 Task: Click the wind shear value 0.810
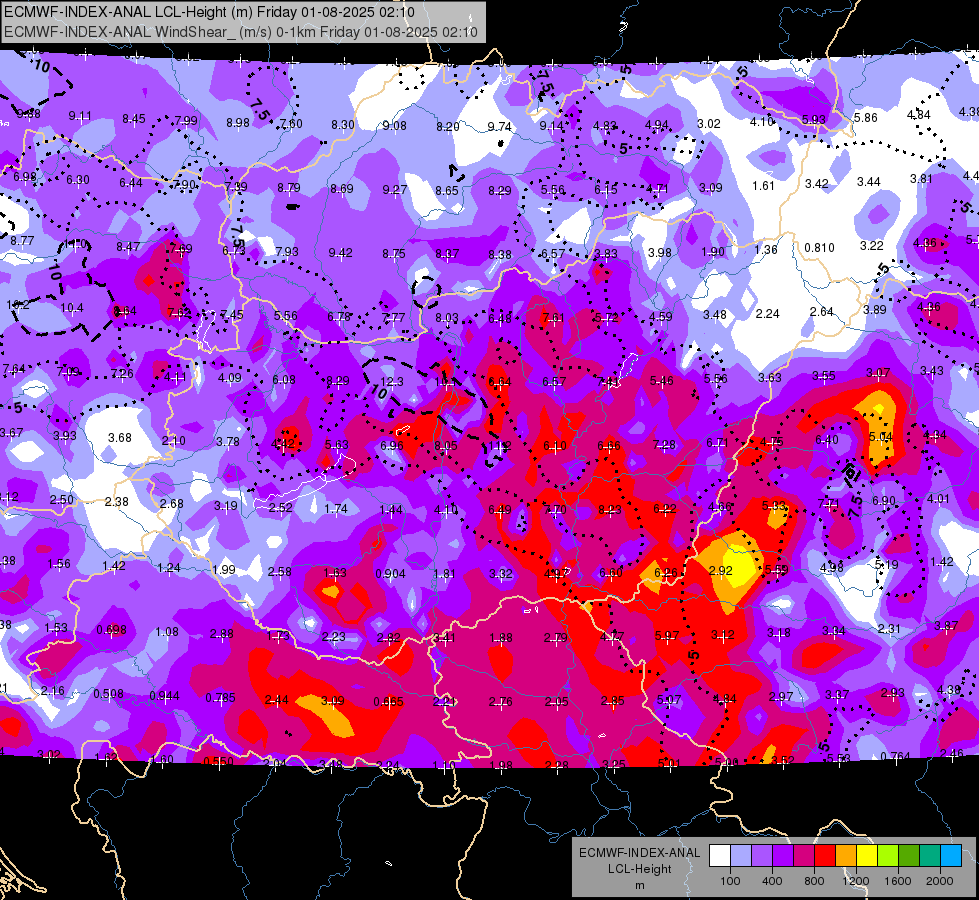click(x=819, y=248)
